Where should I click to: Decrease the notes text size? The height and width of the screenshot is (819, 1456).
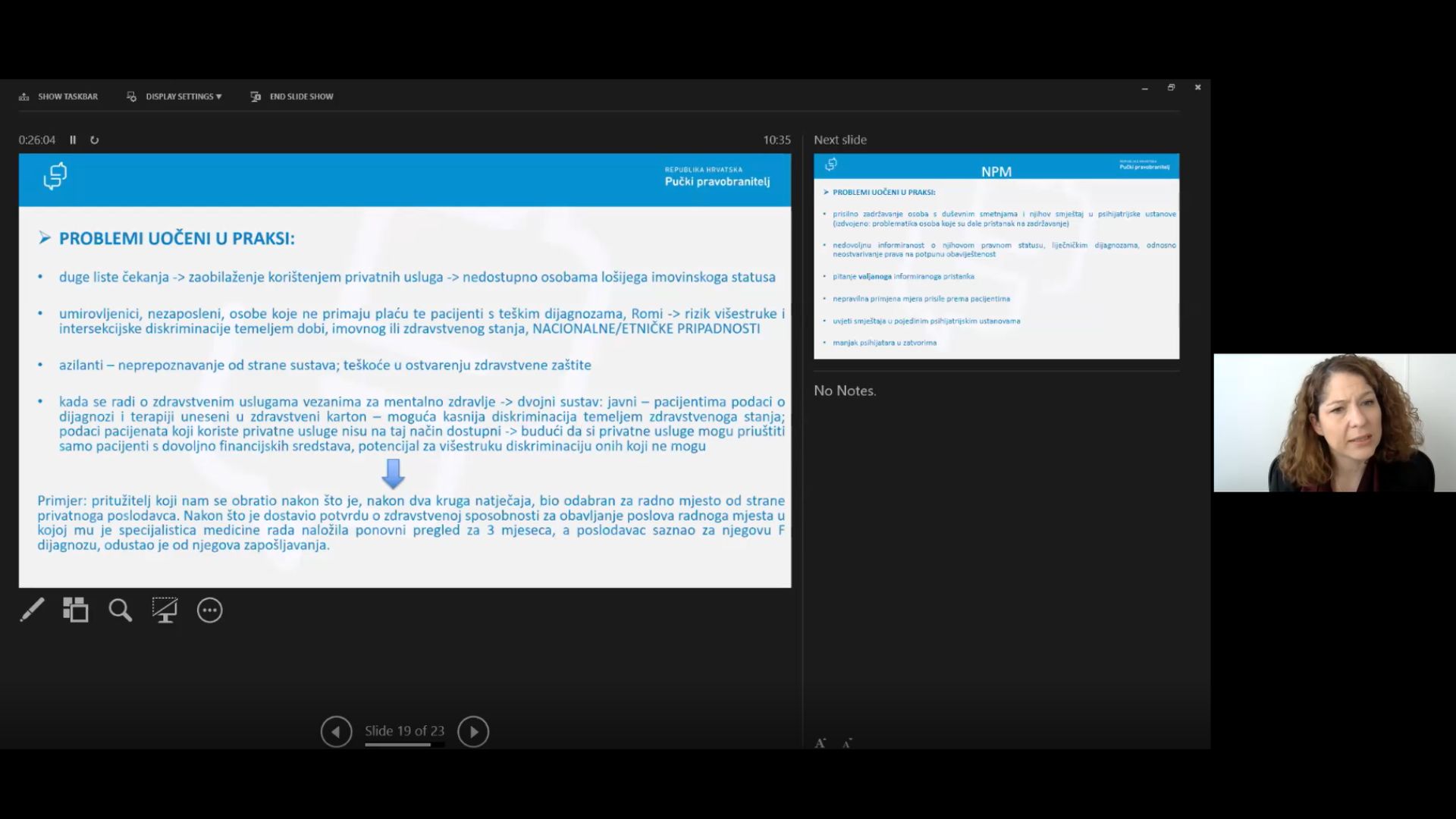(x=847, y=743)
